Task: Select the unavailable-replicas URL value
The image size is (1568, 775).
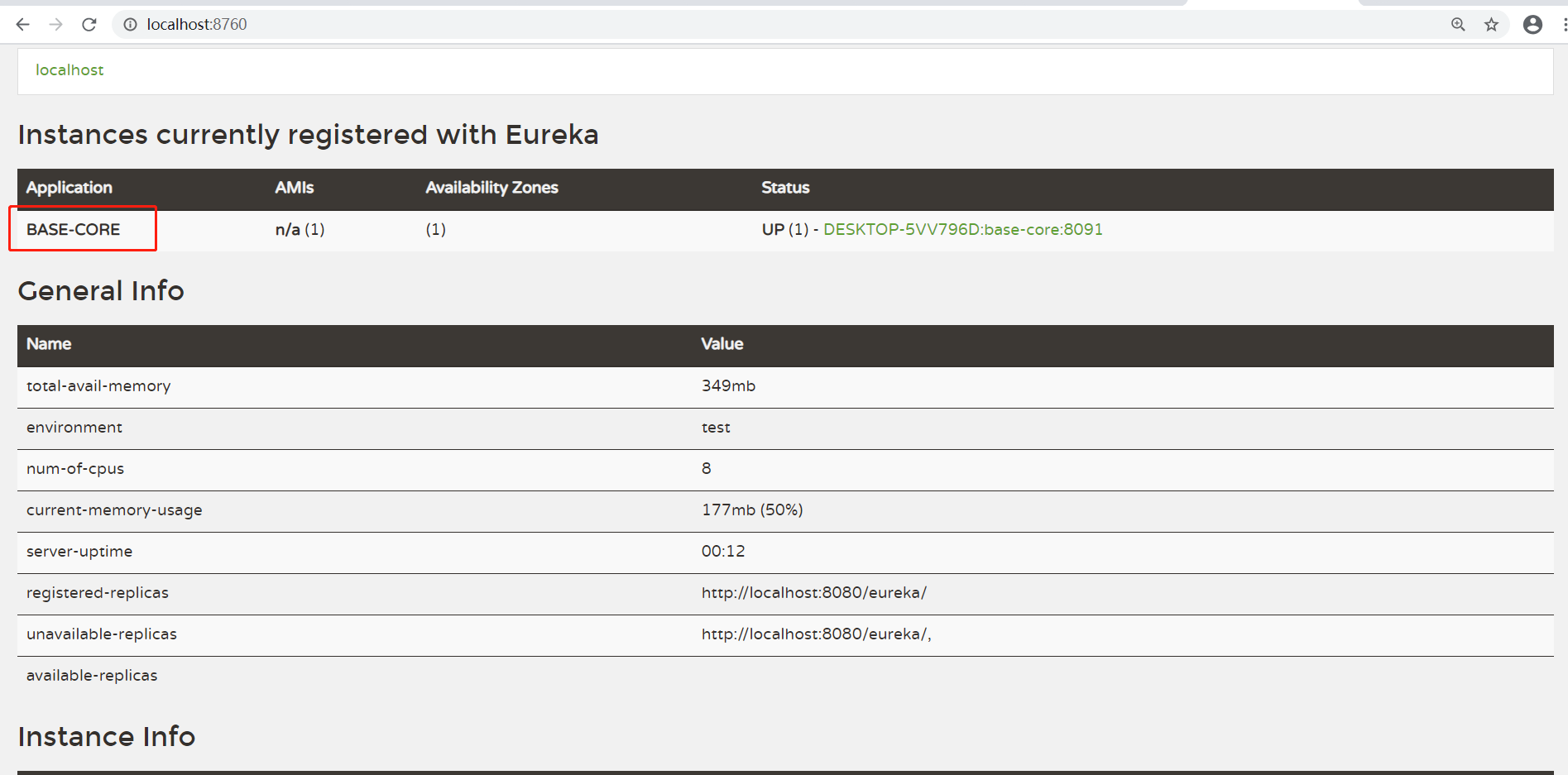Action: point(817,634)
